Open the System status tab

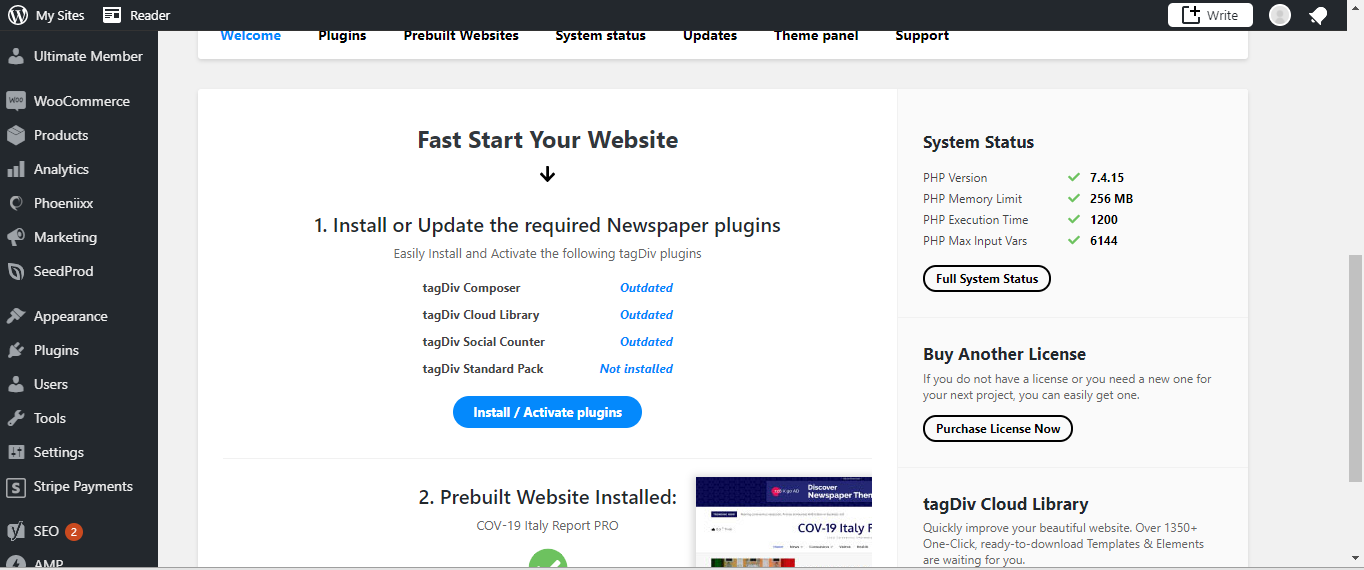pyautogui.click(x=601, y=36)
